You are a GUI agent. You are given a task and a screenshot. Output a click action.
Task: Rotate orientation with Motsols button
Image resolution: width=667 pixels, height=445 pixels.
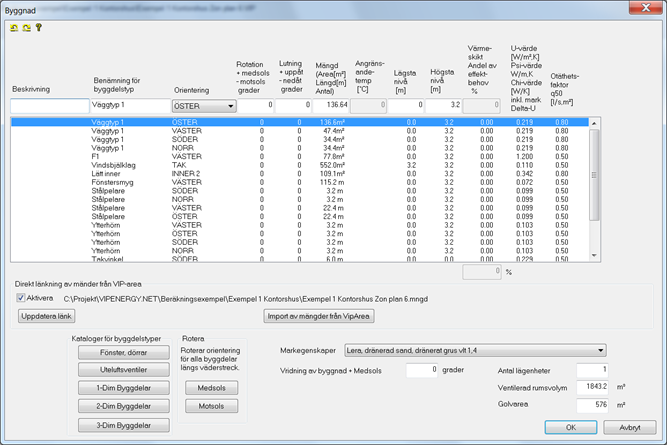coord(211,406)
